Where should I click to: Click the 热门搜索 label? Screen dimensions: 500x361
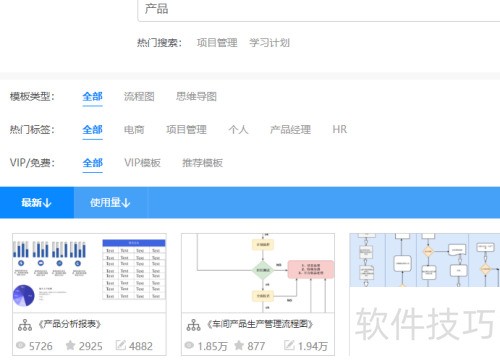(160, 43)
